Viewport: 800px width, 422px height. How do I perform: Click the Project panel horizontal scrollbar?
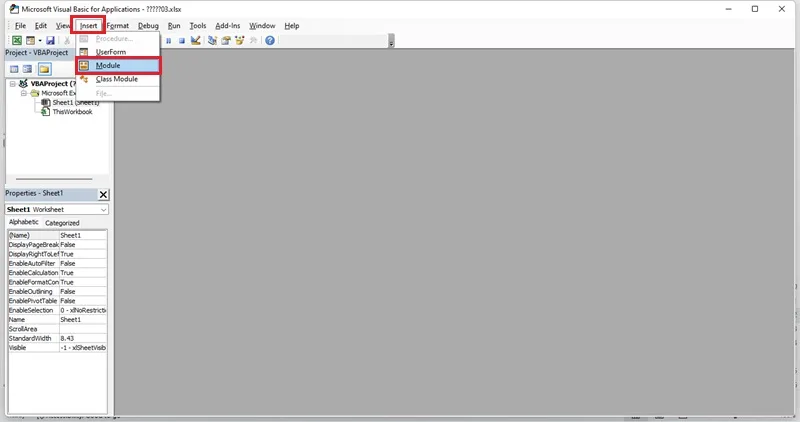pos(54,179)
